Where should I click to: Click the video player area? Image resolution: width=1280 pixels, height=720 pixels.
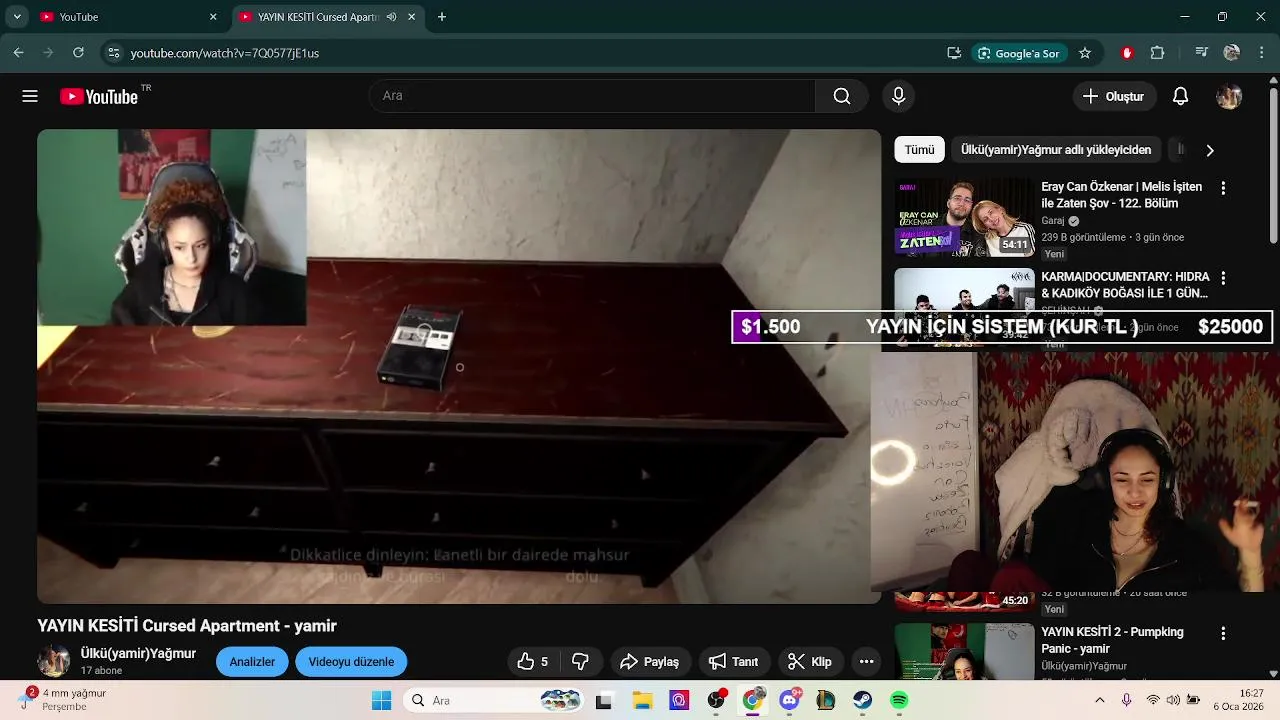(459, 366)
